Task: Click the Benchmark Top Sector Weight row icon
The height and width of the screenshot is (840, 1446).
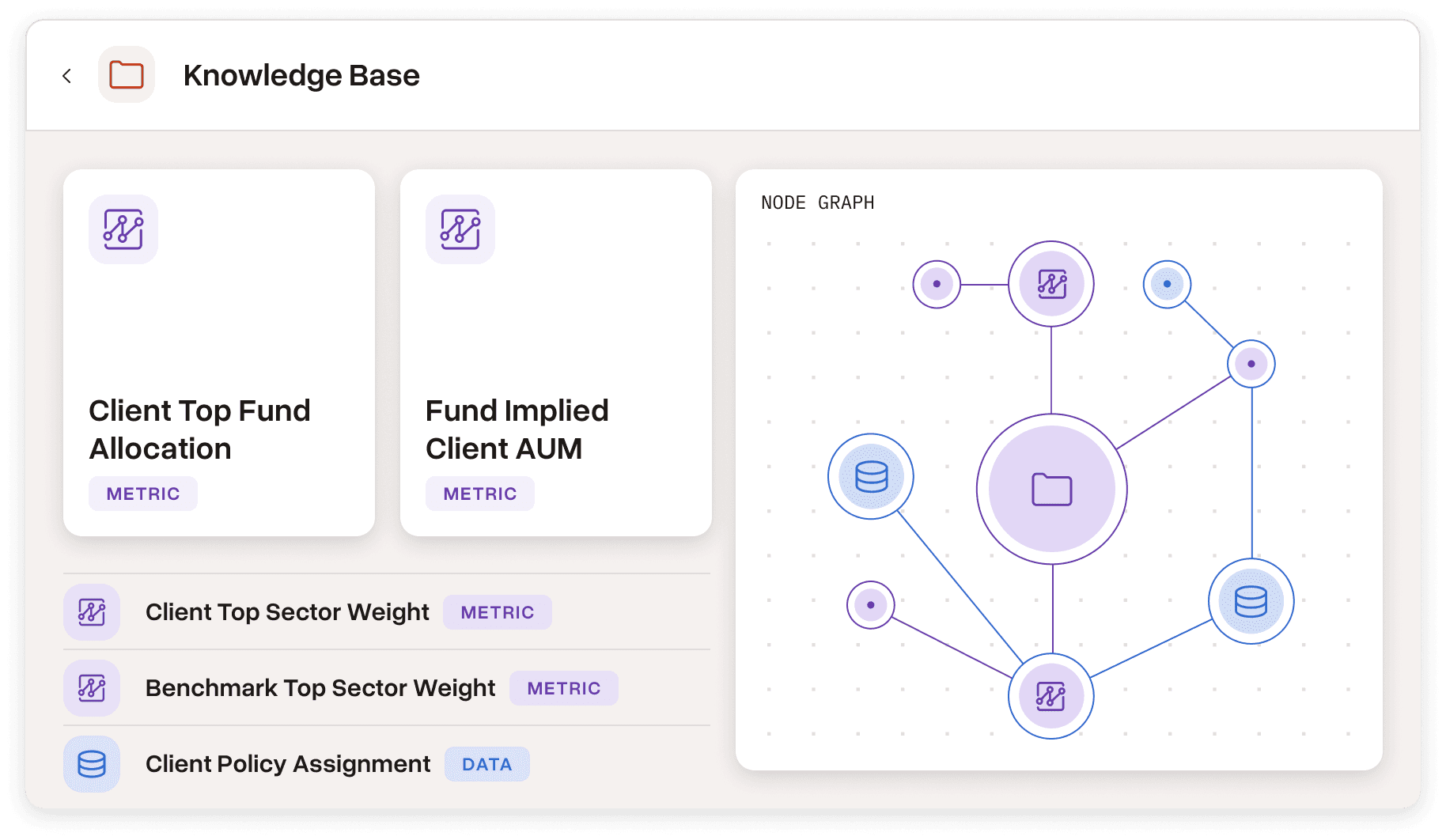Action: [x=92, y=688]
